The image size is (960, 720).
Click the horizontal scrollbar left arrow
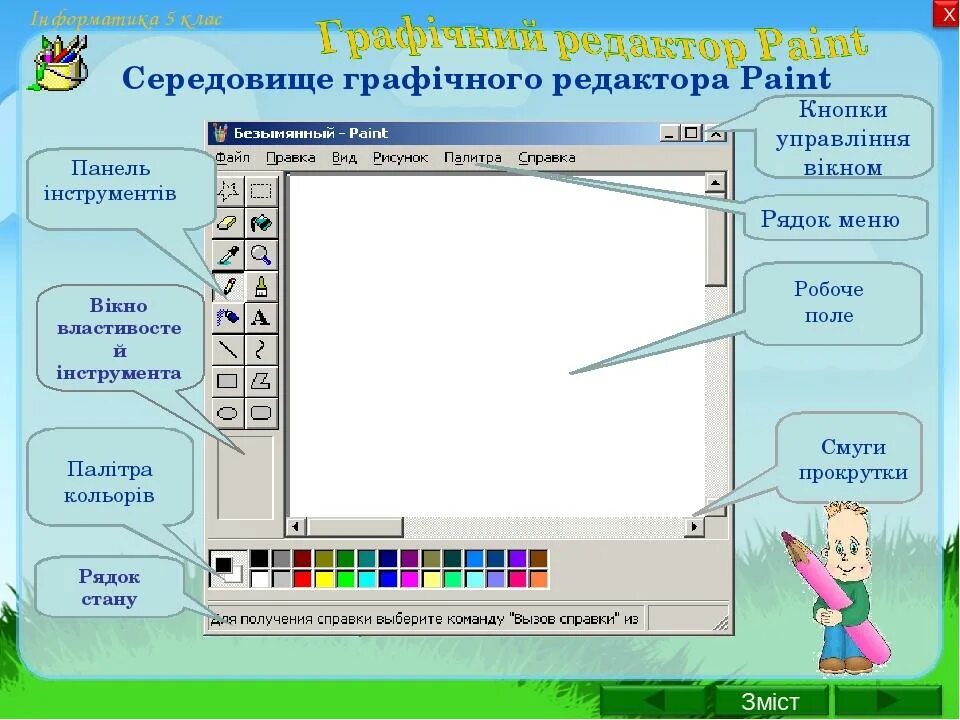(x=296, y=527)
